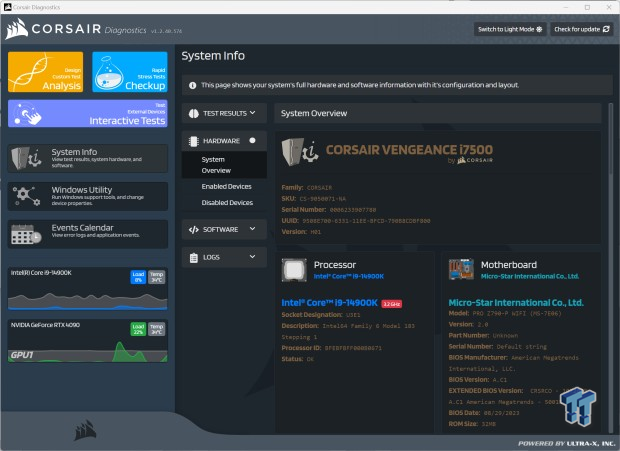The image size is (620, 451).
Task: Click the refresh icon on Check for update
Action: click(x=606, y=29)
